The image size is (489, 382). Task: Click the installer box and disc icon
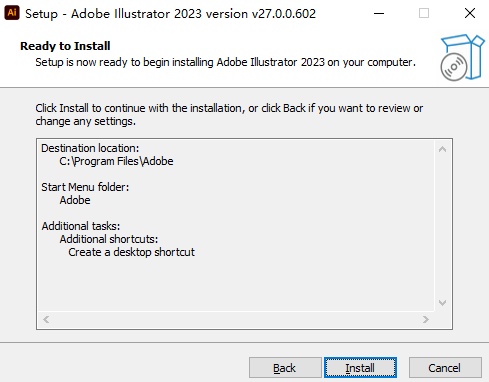click(462, 58)
